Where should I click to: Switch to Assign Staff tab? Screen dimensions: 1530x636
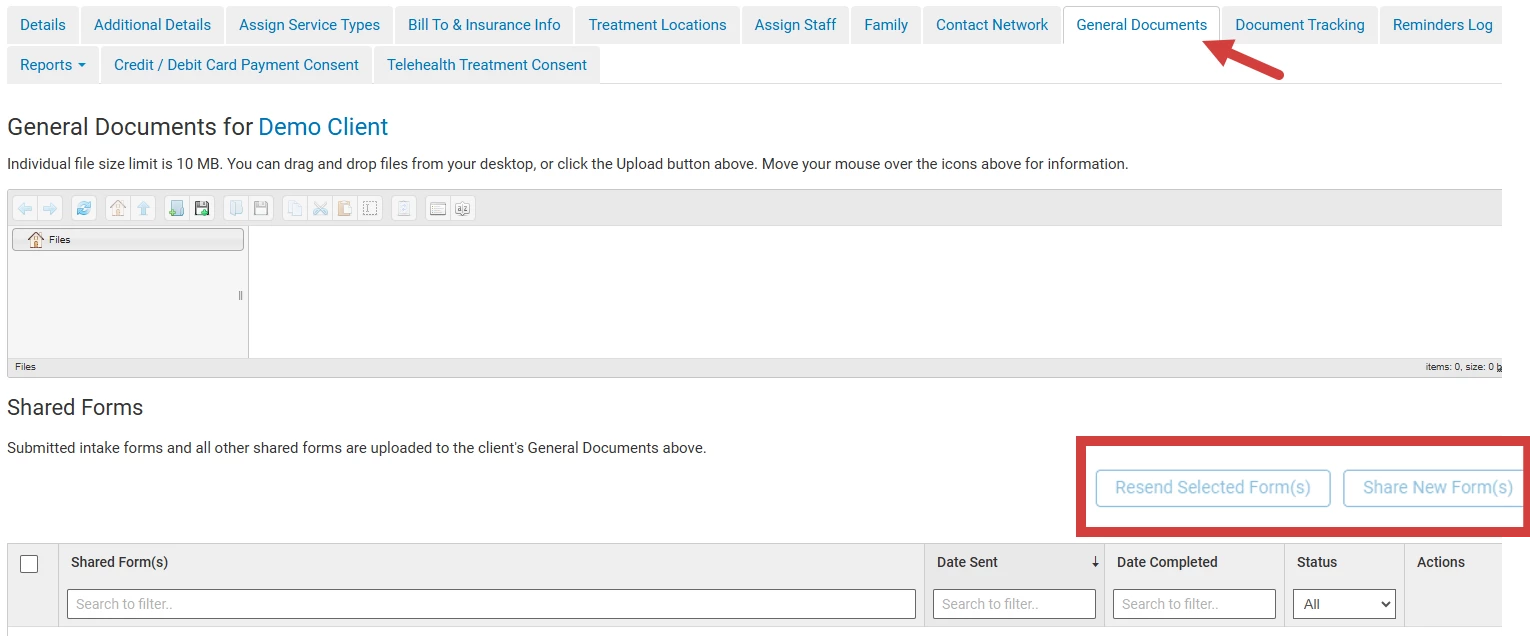point(796,25)
